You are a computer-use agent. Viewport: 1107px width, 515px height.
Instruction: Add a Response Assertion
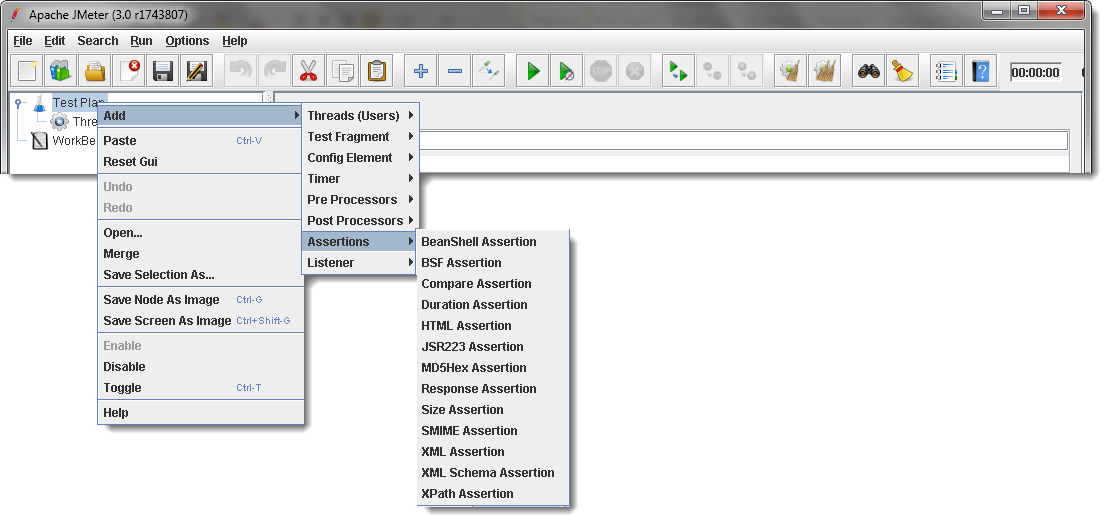tap(493, 389)
